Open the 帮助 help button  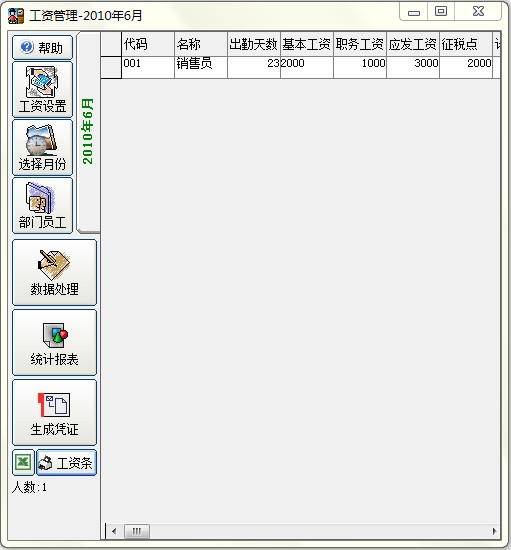(x=42, y=47)
